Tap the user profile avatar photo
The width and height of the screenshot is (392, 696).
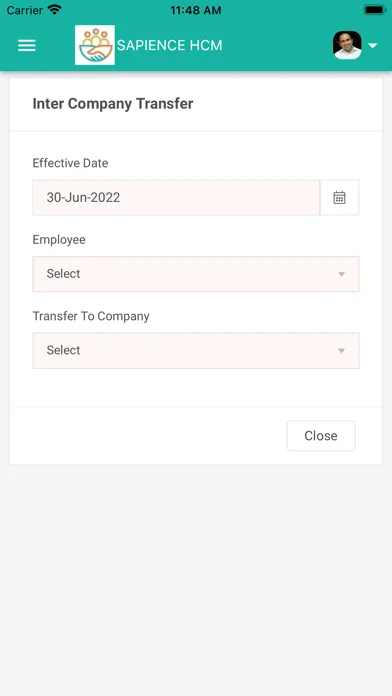[x=347, y=45]
